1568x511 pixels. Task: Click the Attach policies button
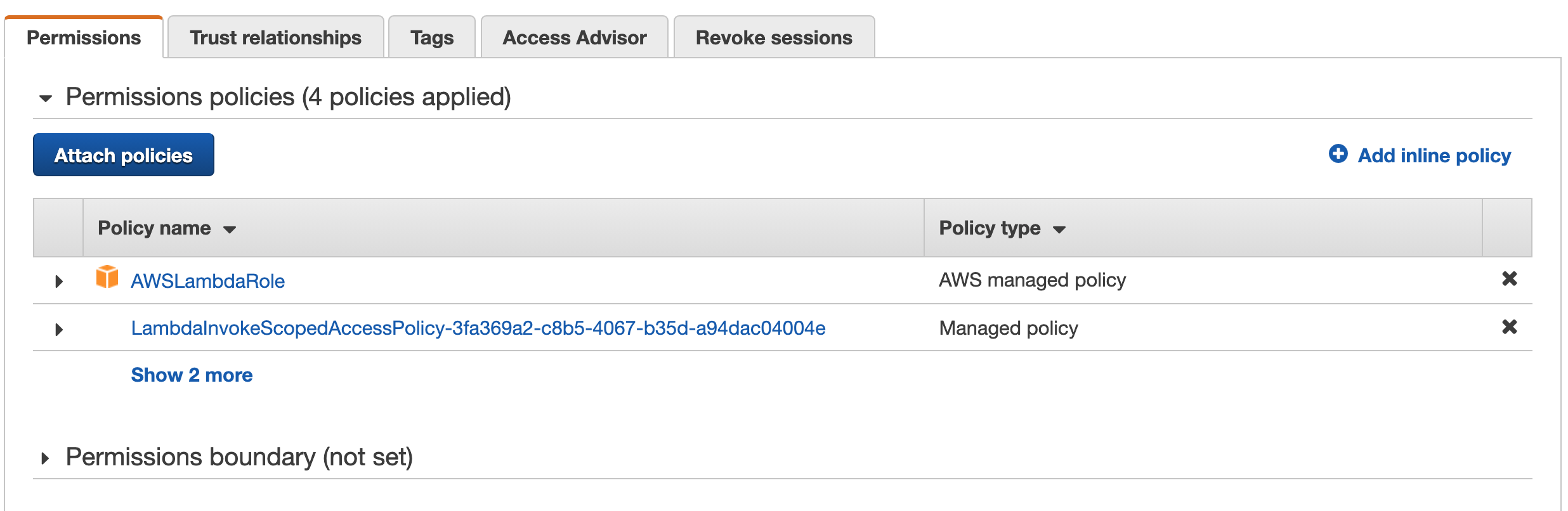[124, 155]
